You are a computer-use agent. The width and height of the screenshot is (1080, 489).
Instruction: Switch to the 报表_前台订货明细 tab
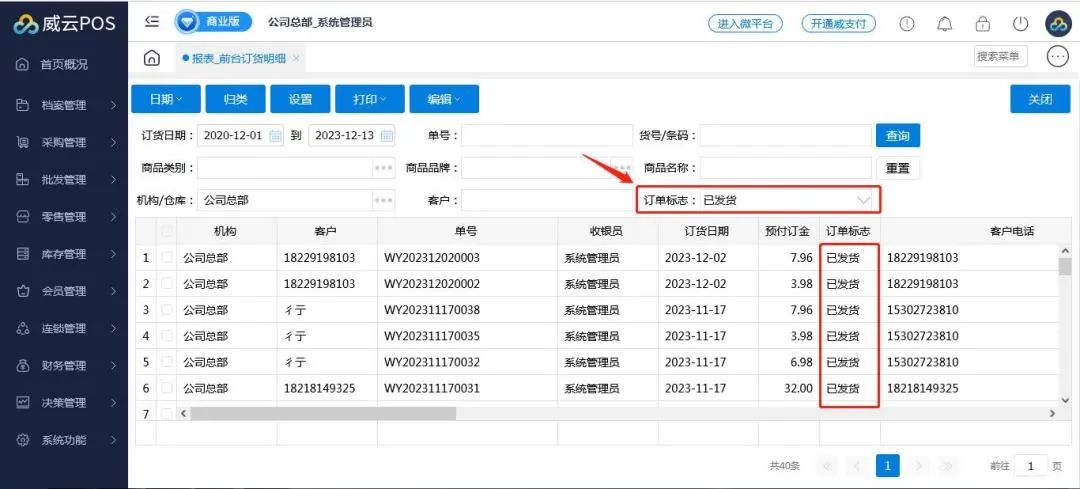237,58
